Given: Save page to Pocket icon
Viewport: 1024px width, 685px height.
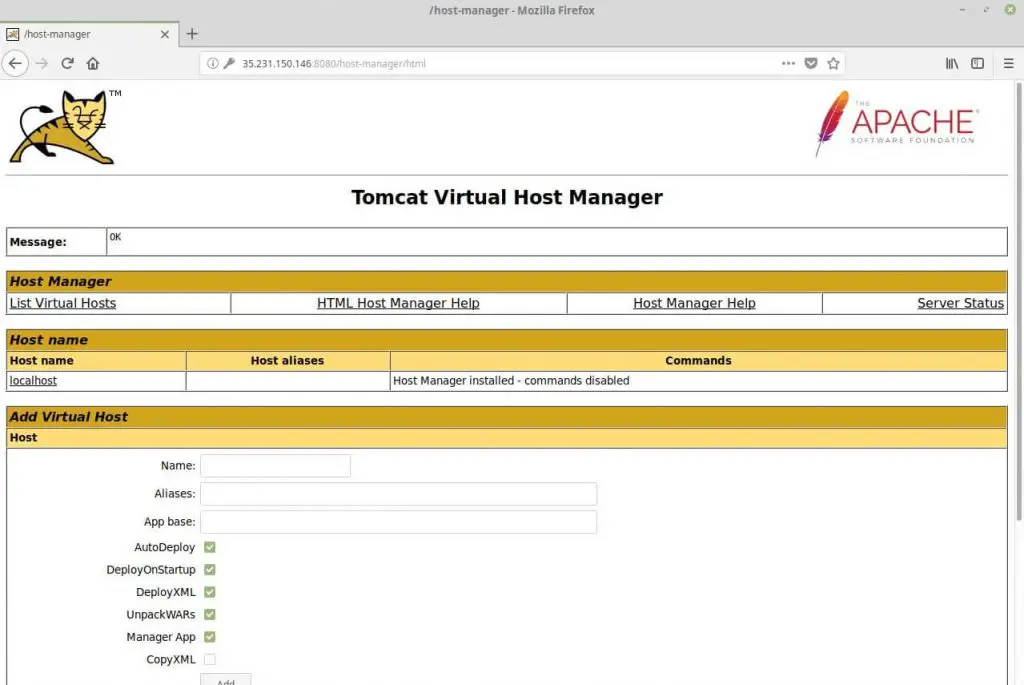Looking at the screenshot, I should 810,63.
